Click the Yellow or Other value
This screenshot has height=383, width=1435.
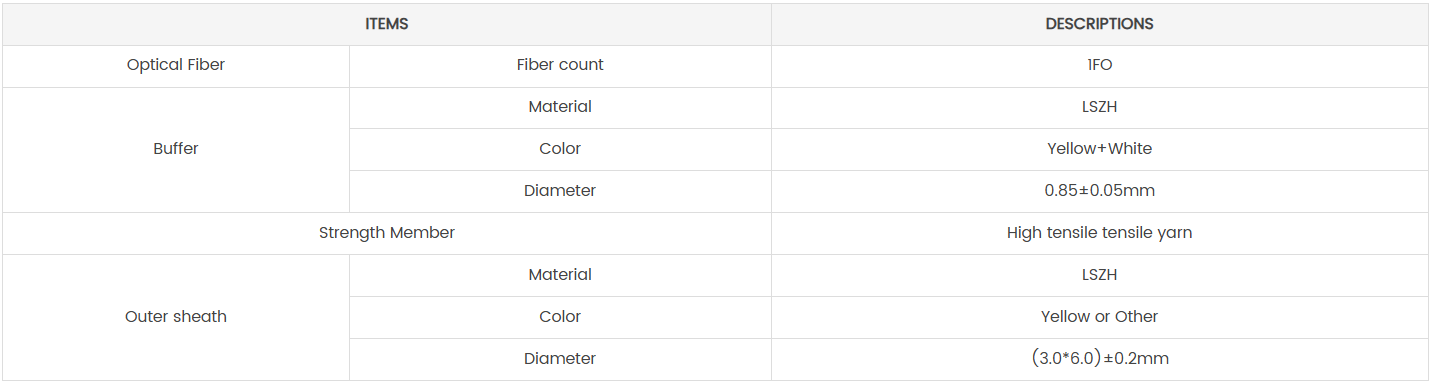point(1099,317)
